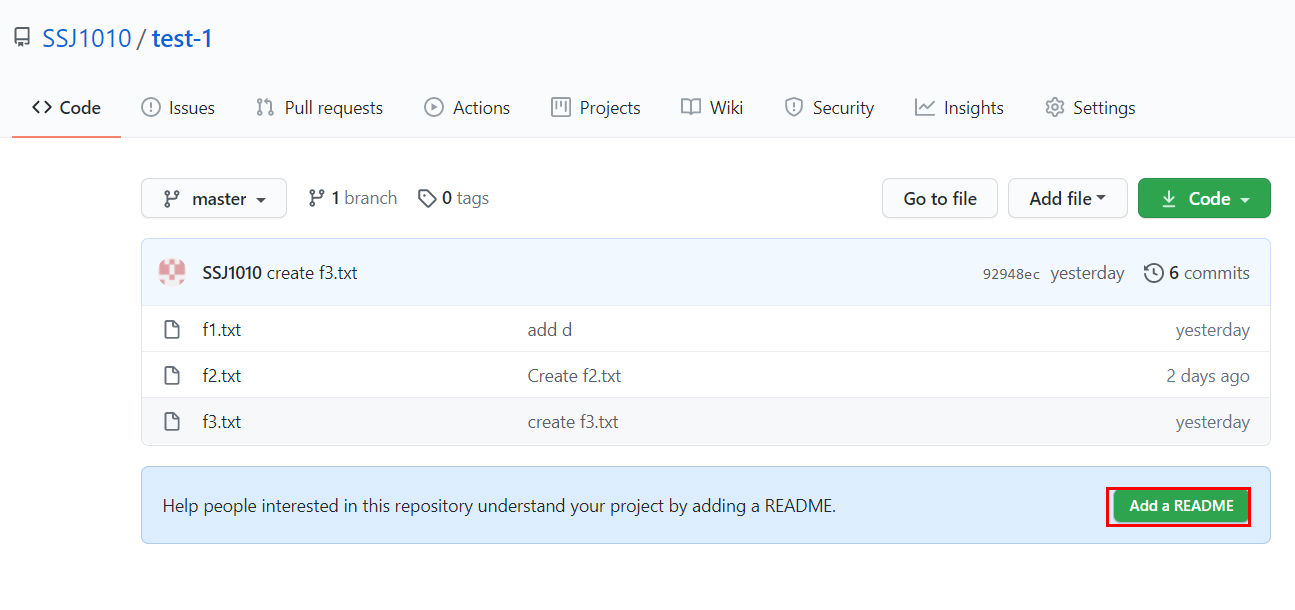
Task: Open the green Code download dropdown
Action: pos(1204,198)
